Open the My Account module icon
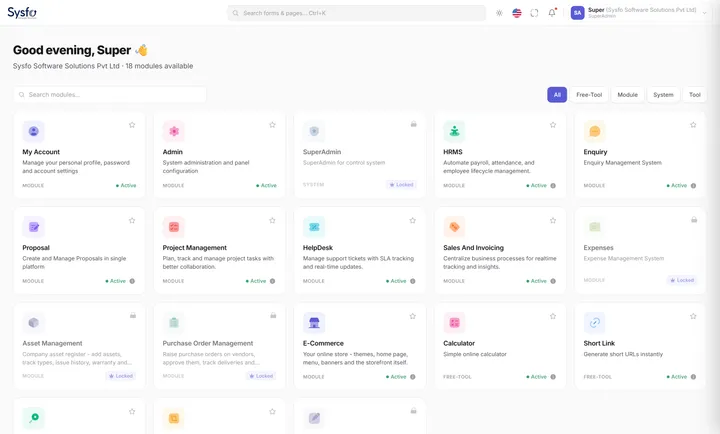This screenshot has width=720, height=434. [x=34, y=131]
